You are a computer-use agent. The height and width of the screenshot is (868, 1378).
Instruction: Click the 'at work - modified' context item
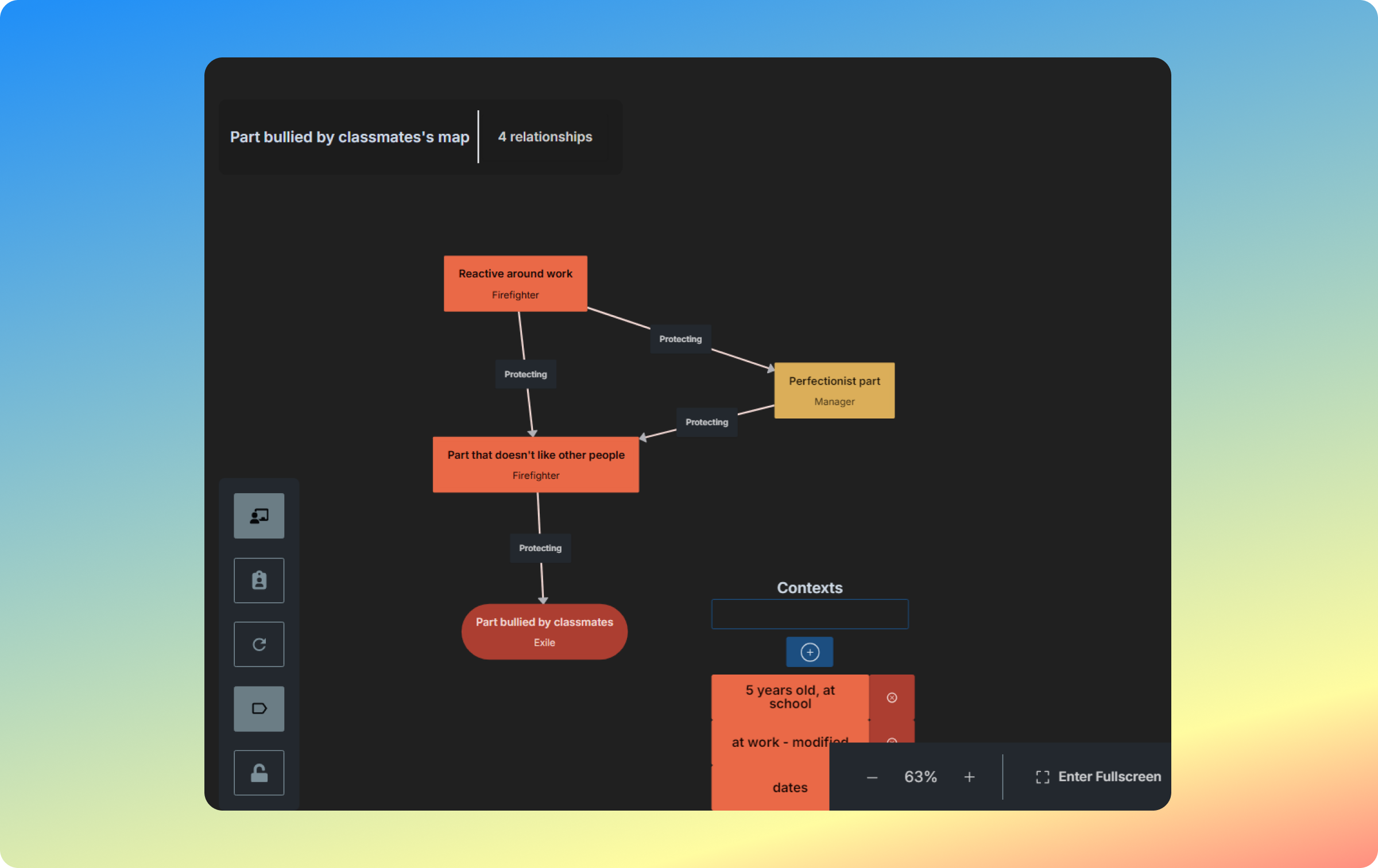[x=769, y=742]
